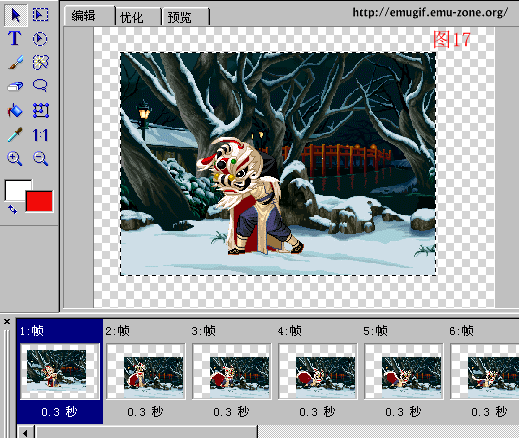Screen dimensions: 519x438
Task: Select the Text tool
Action: [15, 38]
